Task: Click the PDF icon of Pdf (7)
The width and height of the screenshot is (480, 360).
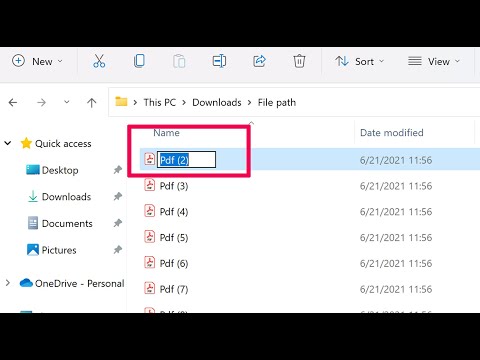Action: point(150,288)
